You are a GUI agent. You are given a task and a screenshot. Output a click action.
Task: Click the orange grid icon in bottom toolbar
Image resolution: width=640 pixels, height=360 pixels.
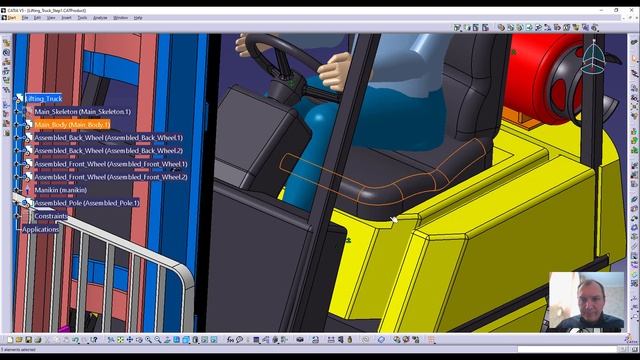[x=431, y=340]
